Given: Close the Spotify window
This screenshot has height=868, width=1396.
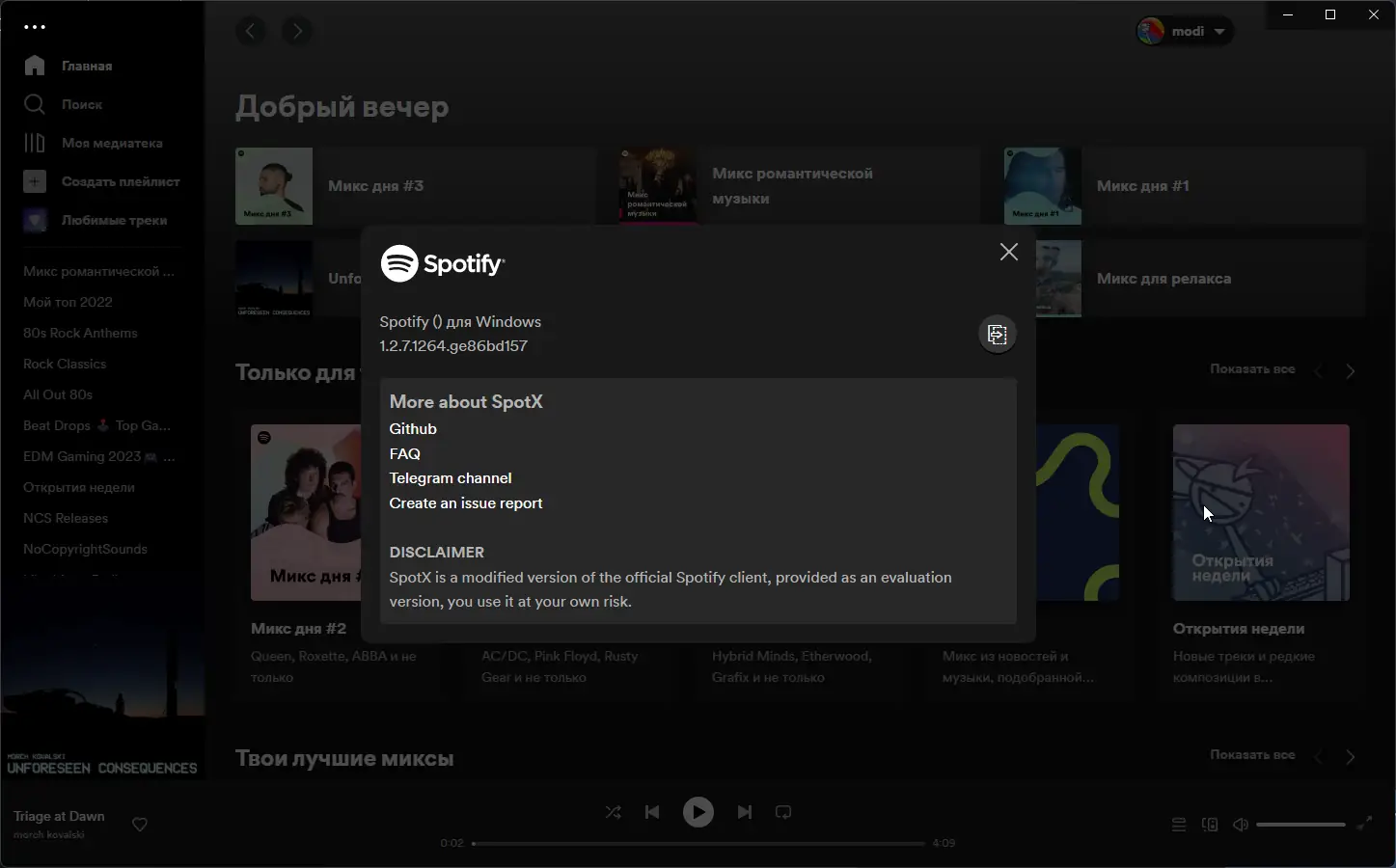Looking at the screenshot, I should pyautogui.click(x=1374, y=14).
